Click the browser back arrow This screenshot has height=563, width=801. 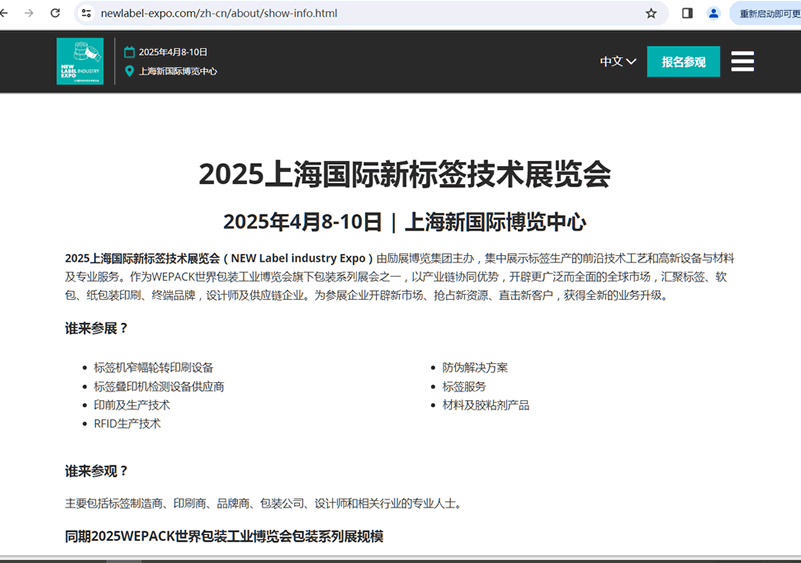click(4, 13)
